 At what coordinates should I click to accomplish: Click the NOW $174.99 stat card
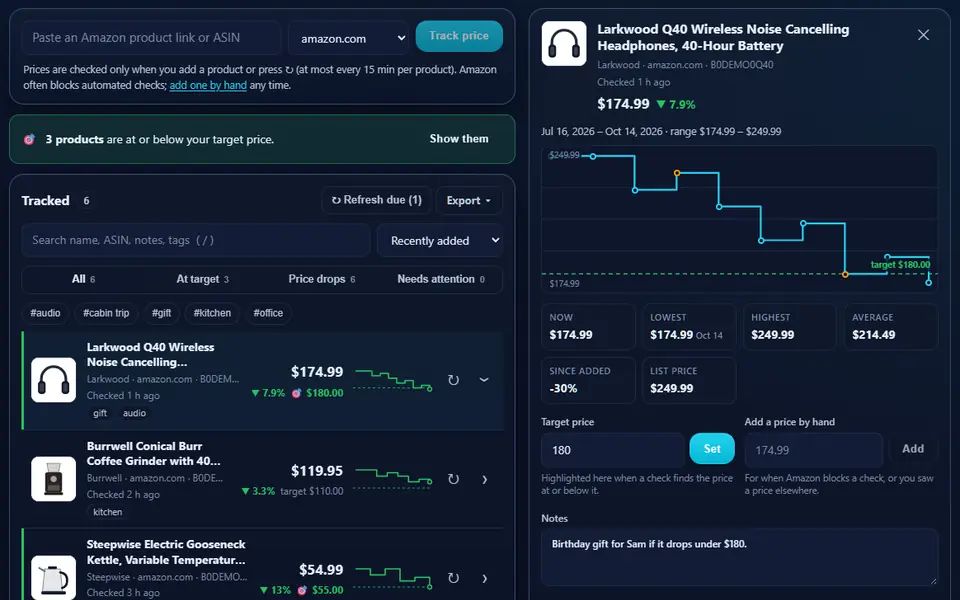(588, 327)
